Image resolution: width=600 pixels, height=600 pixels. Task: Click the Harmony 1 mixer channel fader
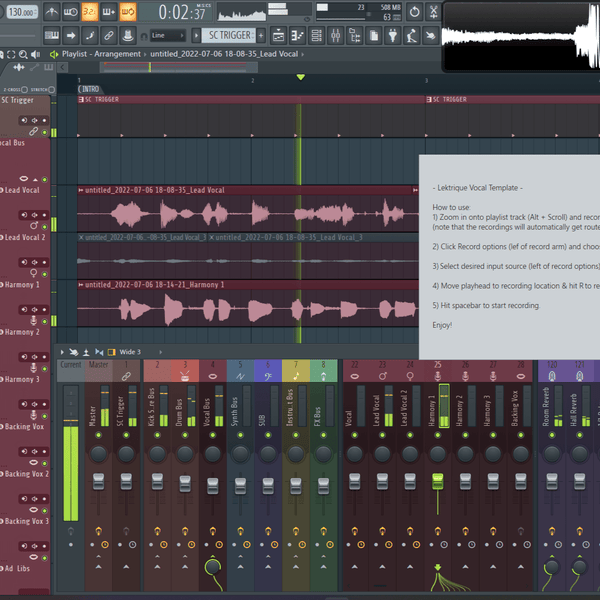pyautogui.click(x=438, y=482)
